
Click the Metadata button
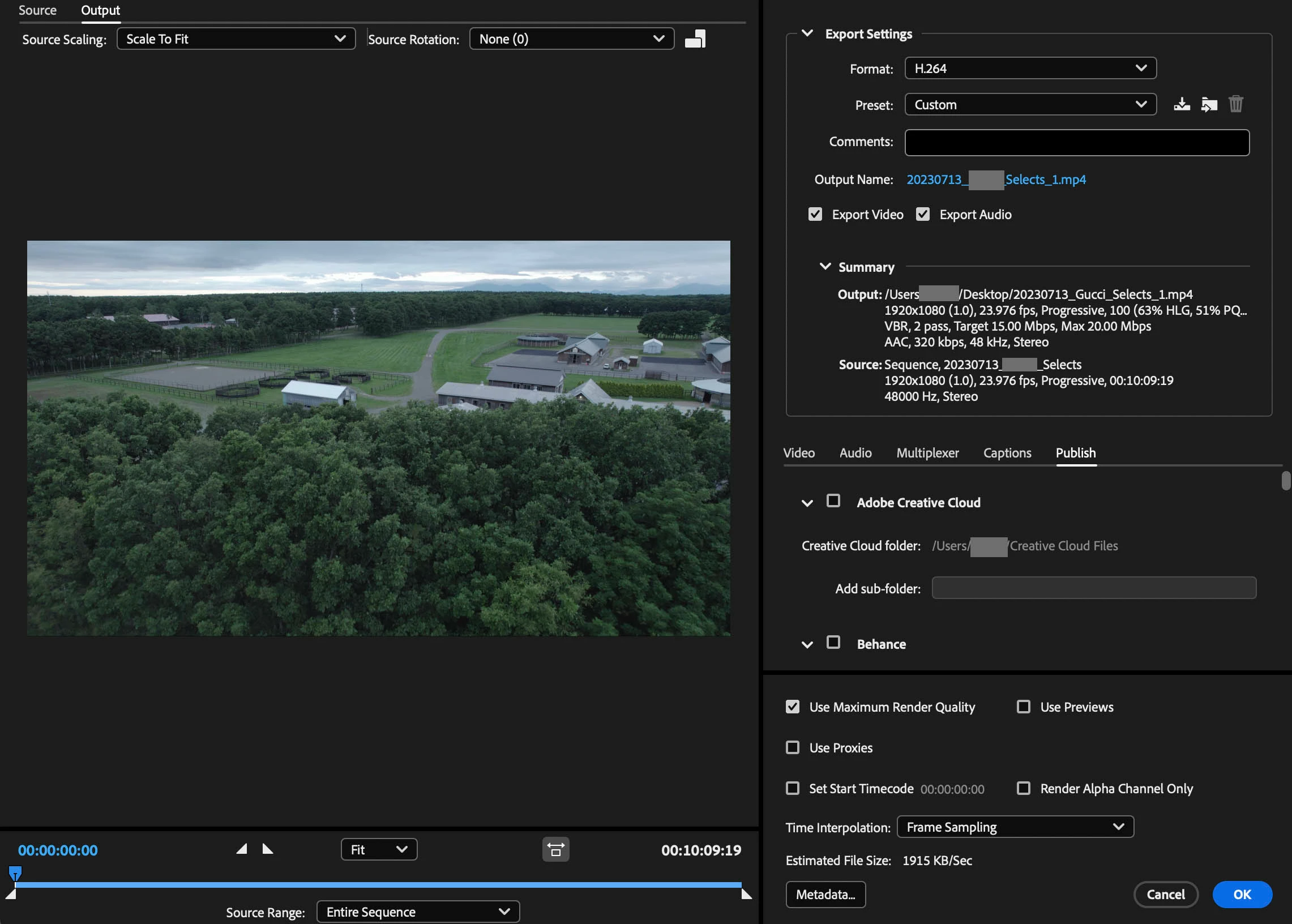point(825,895)
